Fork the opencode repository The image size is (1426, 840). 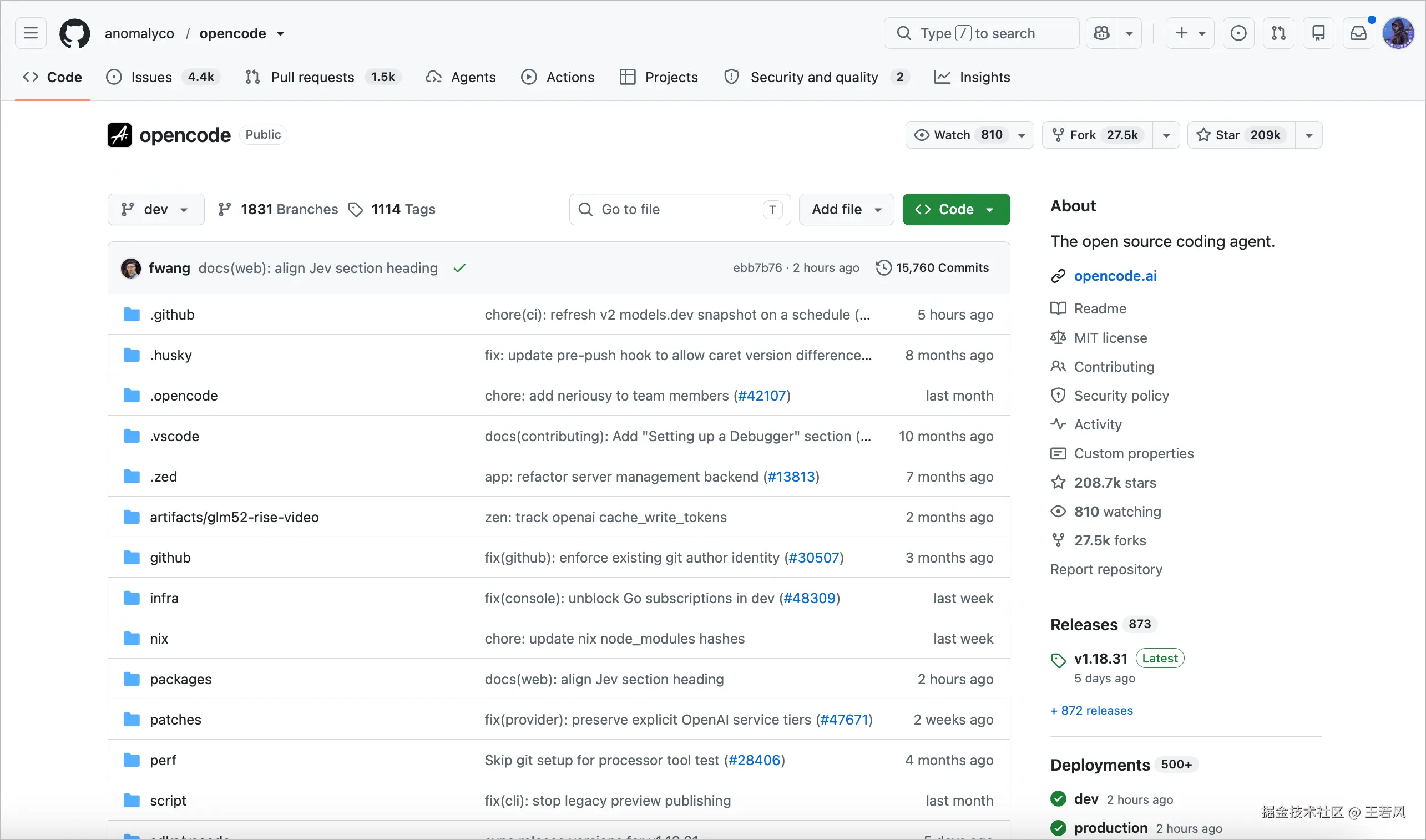(x=1097, y=135)
